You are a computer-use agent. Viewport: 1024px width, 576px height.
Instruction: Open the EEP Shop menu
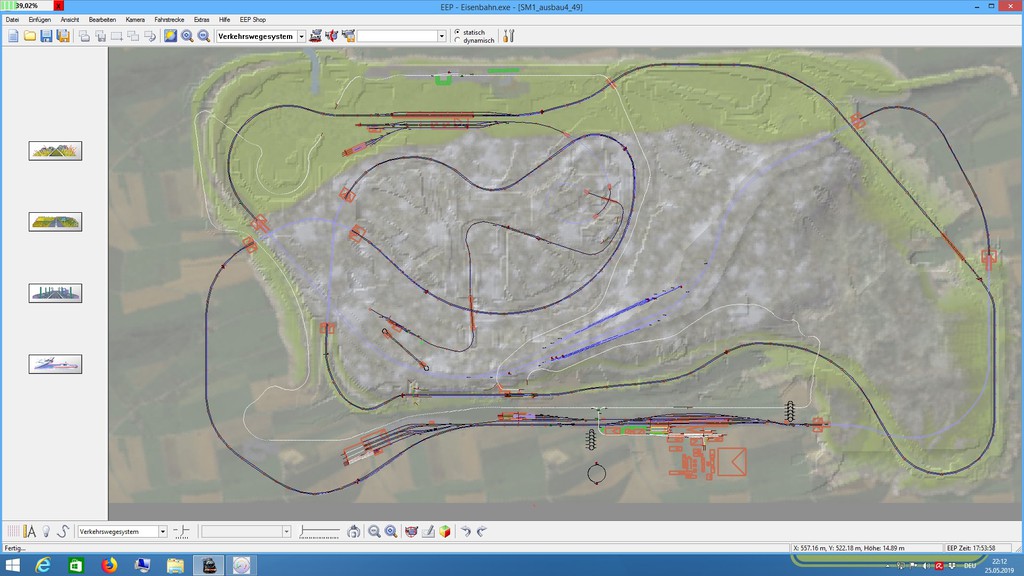pos(253,20)
